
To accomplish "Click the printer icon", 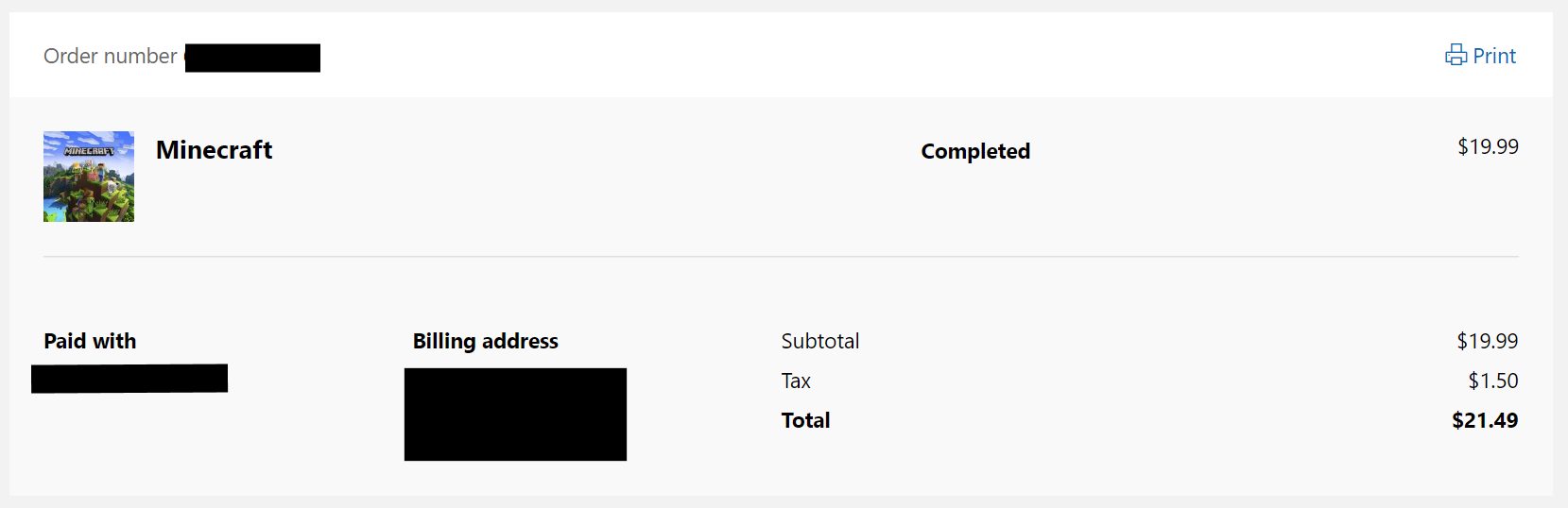I will (1456, 56).
